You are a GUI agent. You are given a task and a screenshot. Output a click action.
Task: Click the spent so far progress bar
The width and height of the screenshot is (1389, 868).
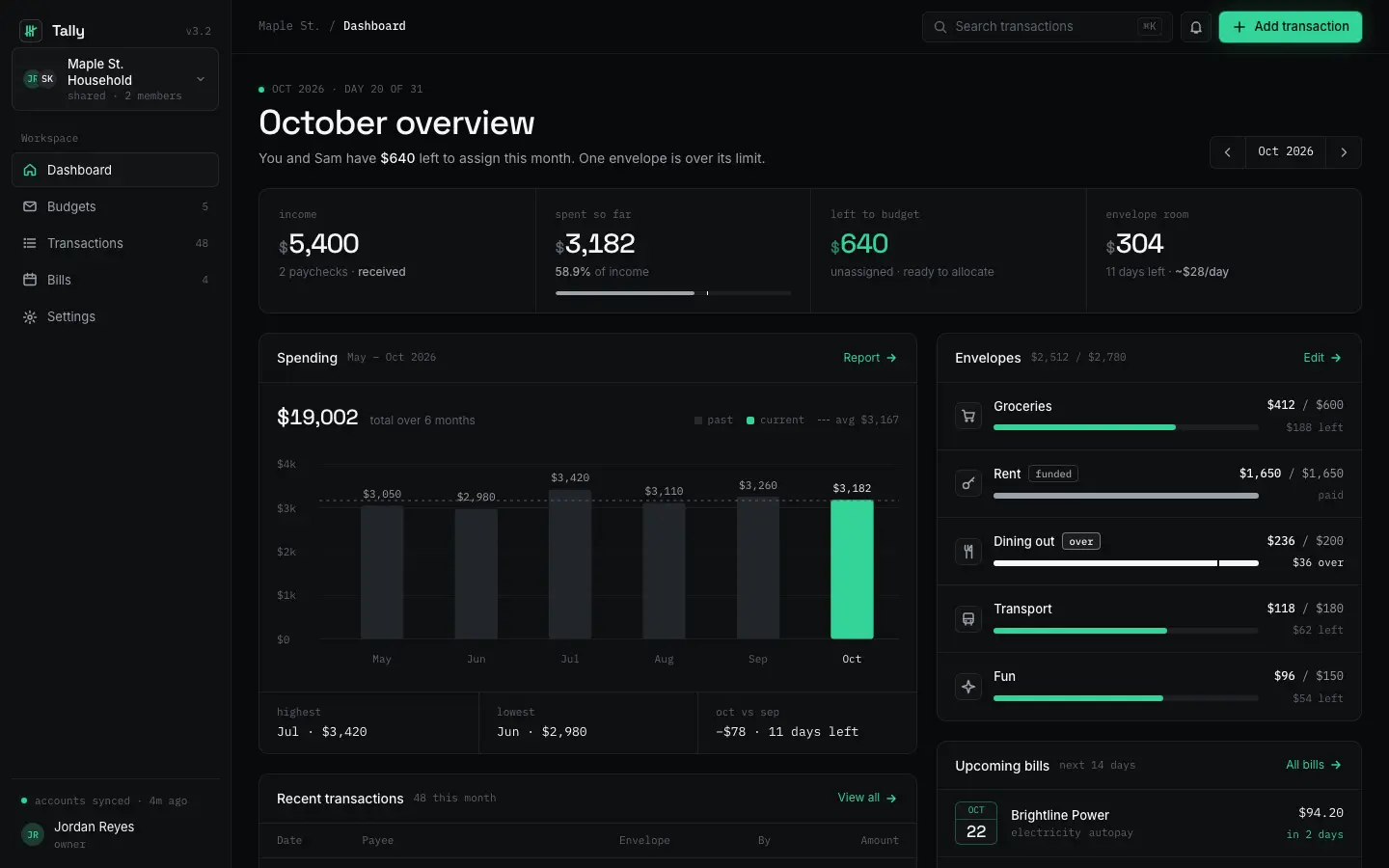click(x=673, y=292)
